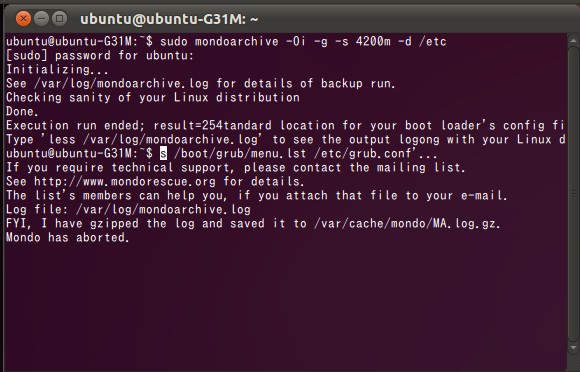The height and width of the screenshot is (372, 580).
Task: Click the 'Mondo has aborted.' message
Action: (x=68, y=237)
